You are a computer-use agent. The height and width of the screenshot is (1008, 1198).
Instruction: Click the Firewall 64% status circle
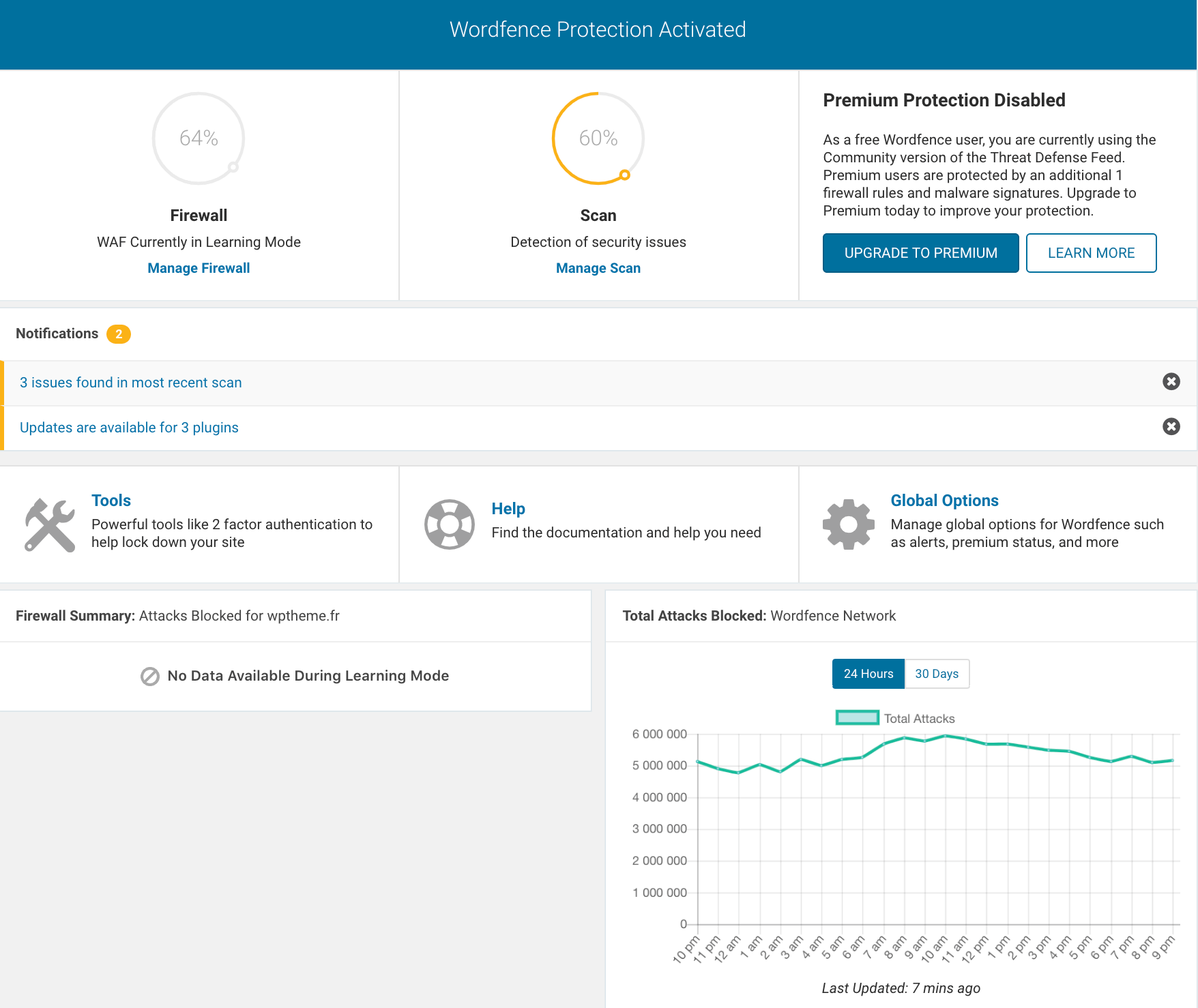click(199, 138)
